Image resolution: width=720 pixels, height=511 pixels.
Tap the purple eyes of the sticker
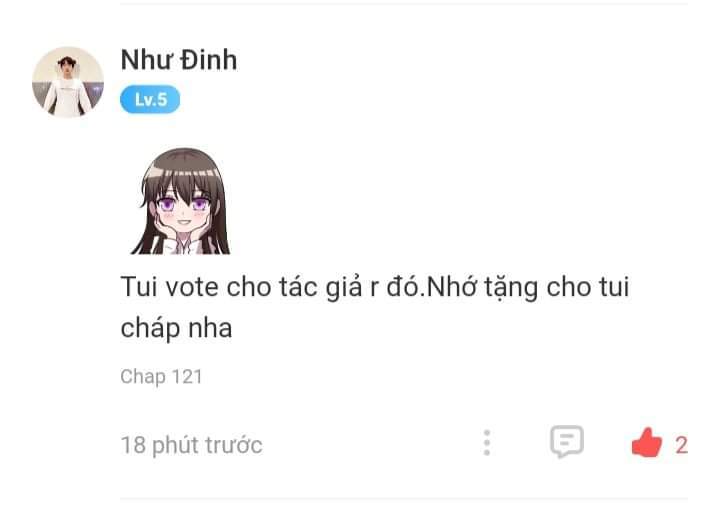(x=182, y=203)
